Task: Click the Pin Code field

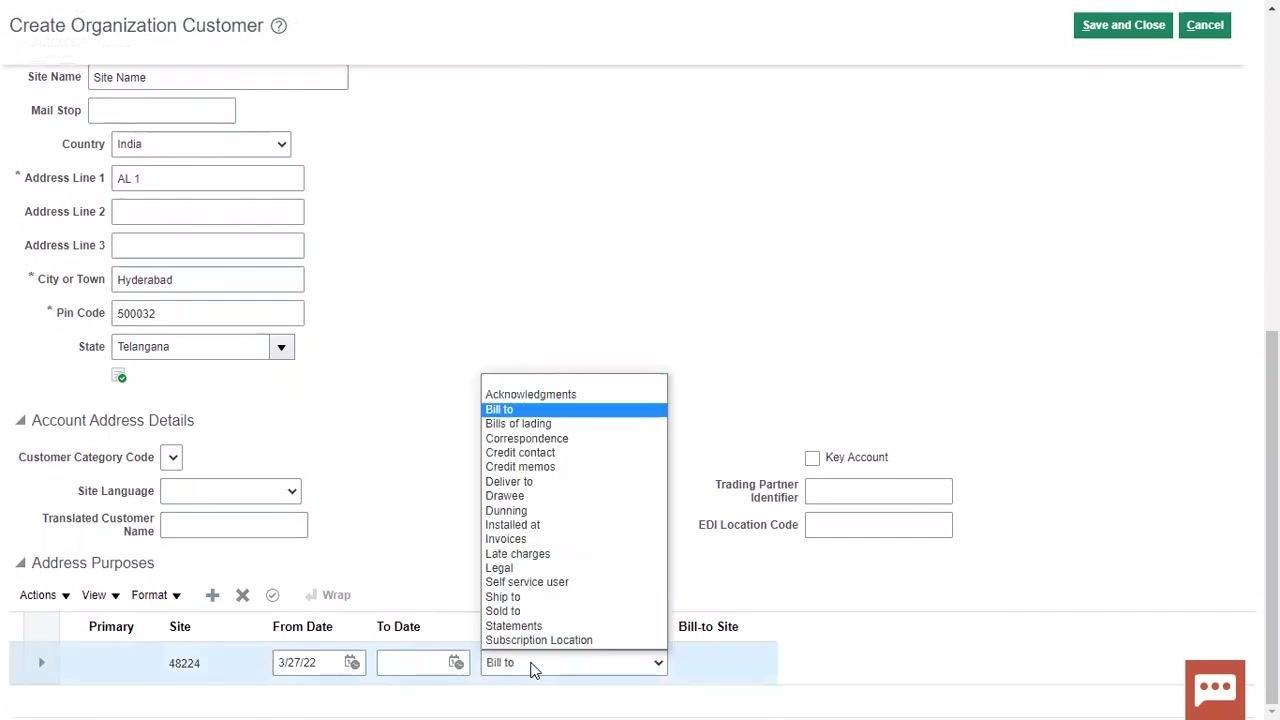Action: [208, 314]
